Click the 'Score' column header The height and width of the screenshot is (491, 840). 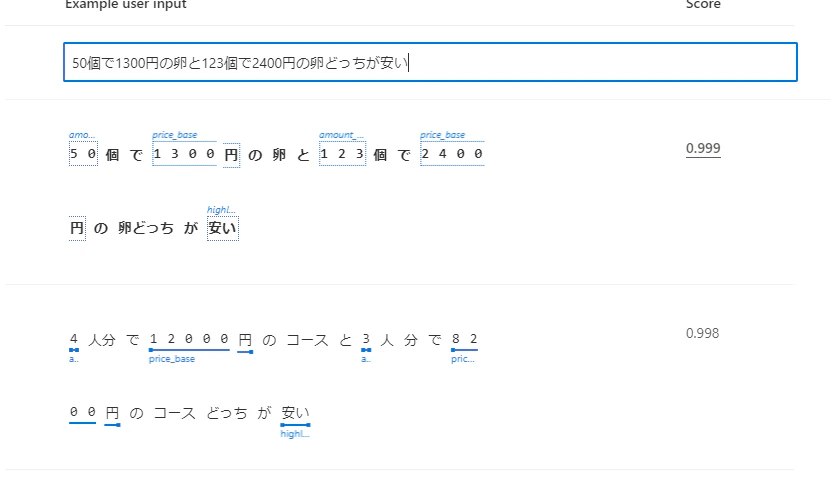tap(703, 4)
